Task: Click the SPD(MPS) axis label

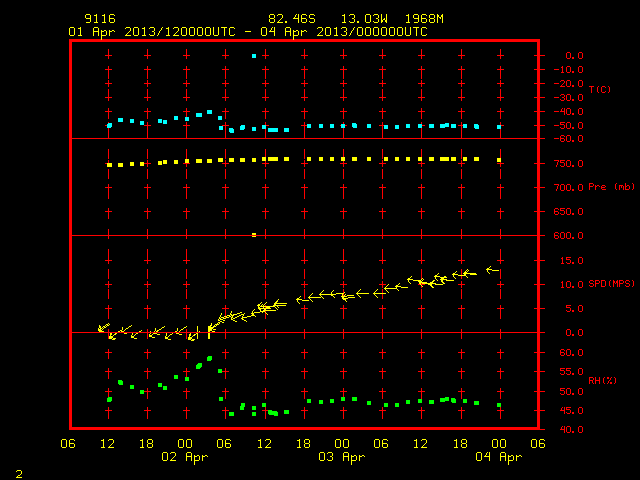Action: (611, 283)
